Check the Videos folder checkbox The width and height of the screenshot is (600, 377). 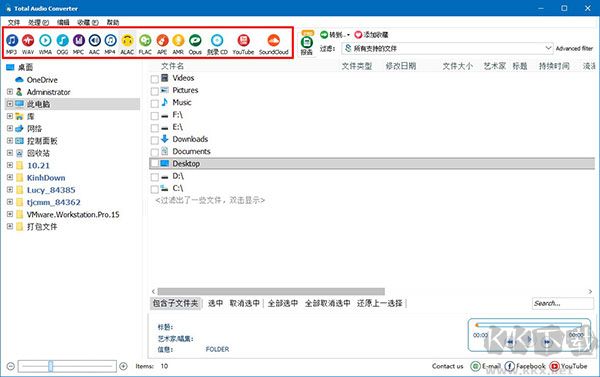coord(155,79)
